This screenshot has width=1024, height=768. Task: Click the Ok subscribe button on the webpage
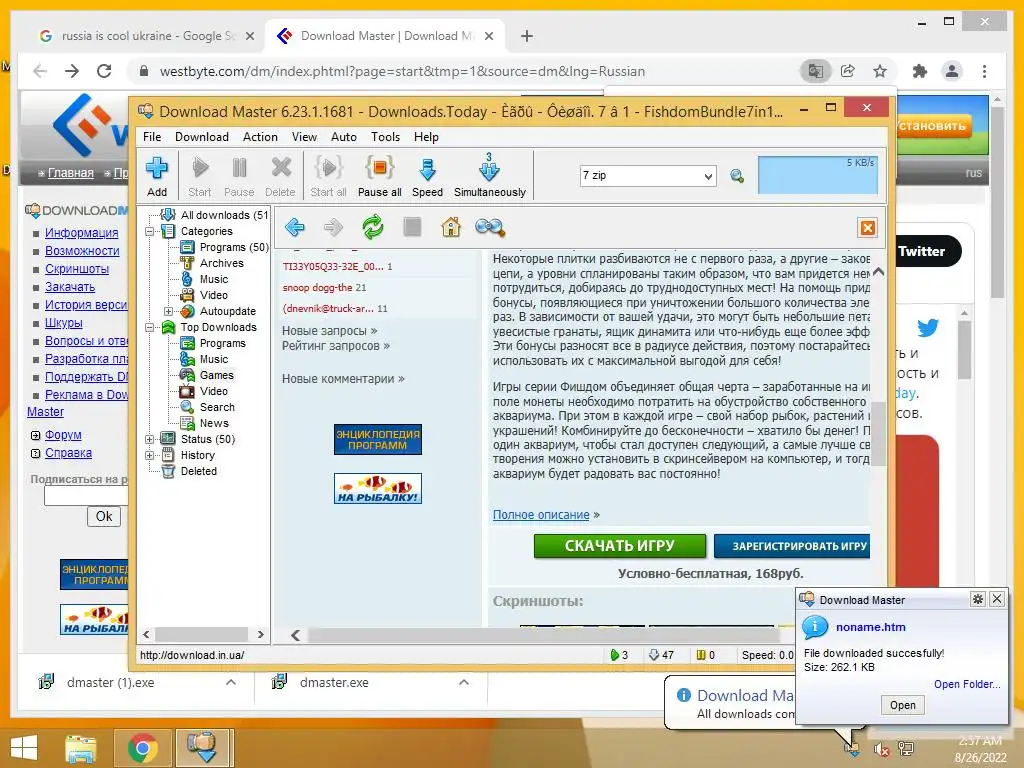(x=104, y=517)
